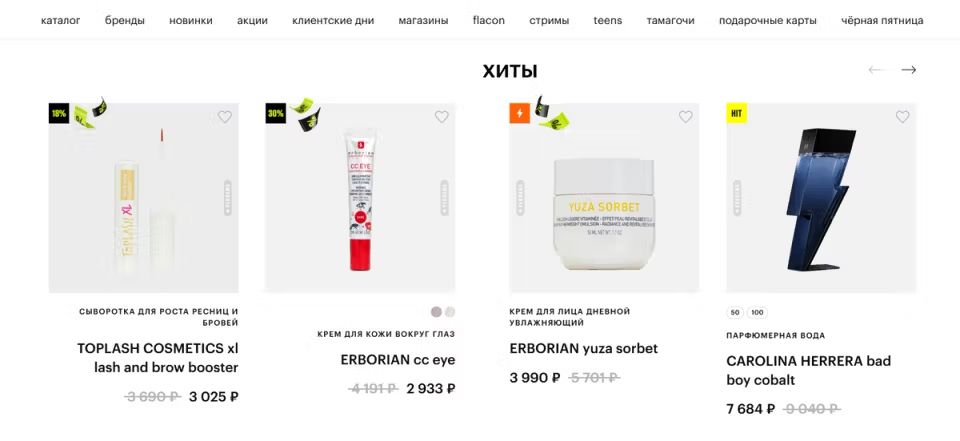The image size is (960, 441).
Task: Open ERBORIAN yuza sorbet product link
Action: click(583, 349)
